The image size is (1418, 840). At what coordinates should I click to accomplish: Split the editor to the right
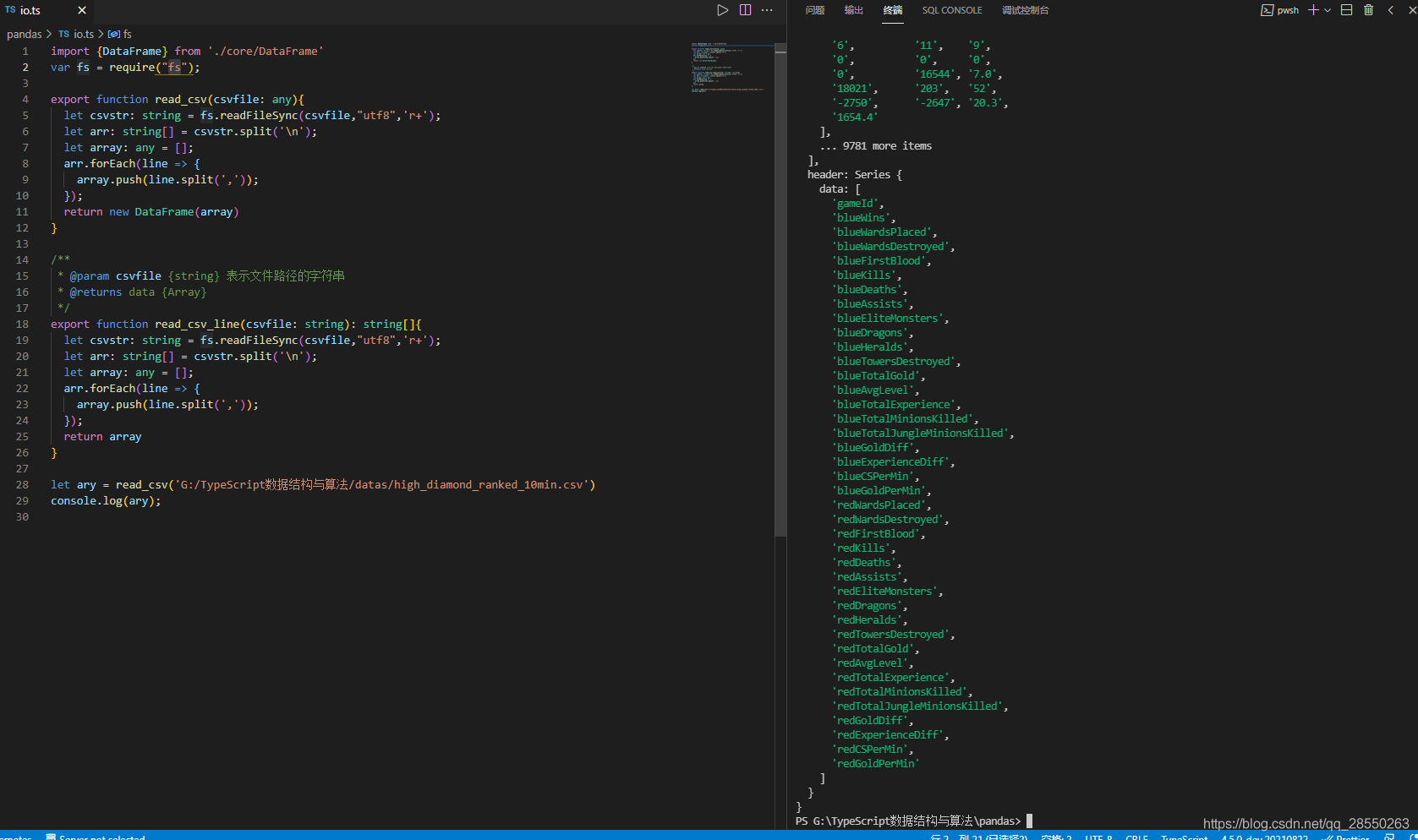pos(745,10)
